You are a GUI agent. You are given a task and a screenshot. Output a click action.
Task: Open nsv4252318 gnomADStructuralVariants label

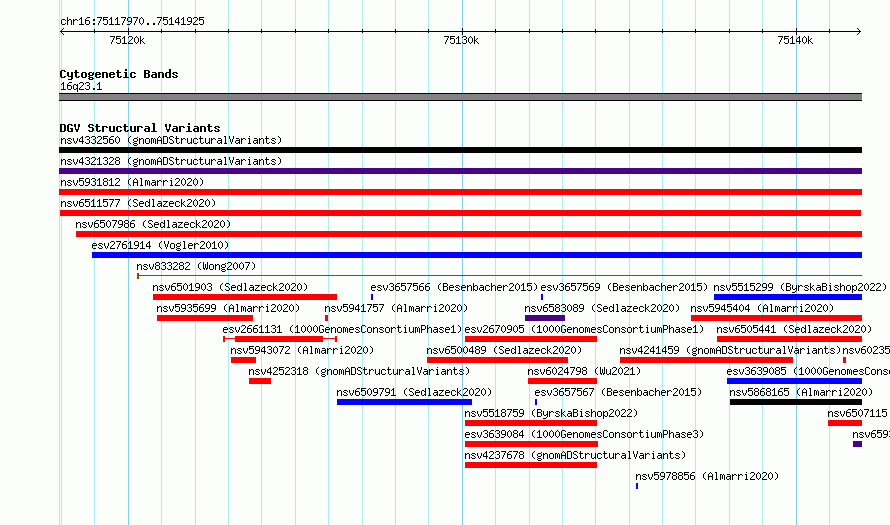click(359, 371)
